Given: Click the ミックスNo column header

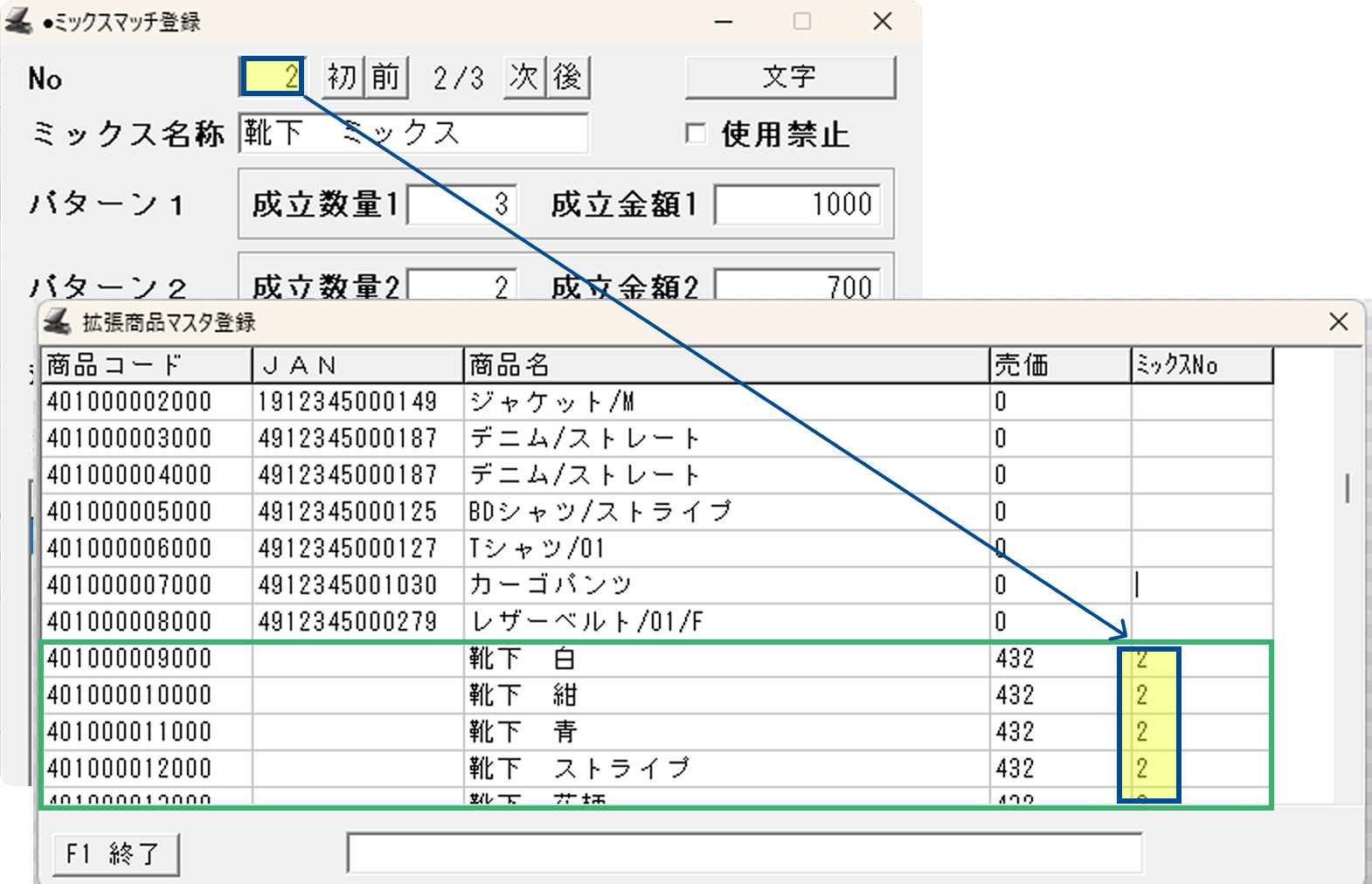Looking at the screenshot, I should tap(1201, 365).
